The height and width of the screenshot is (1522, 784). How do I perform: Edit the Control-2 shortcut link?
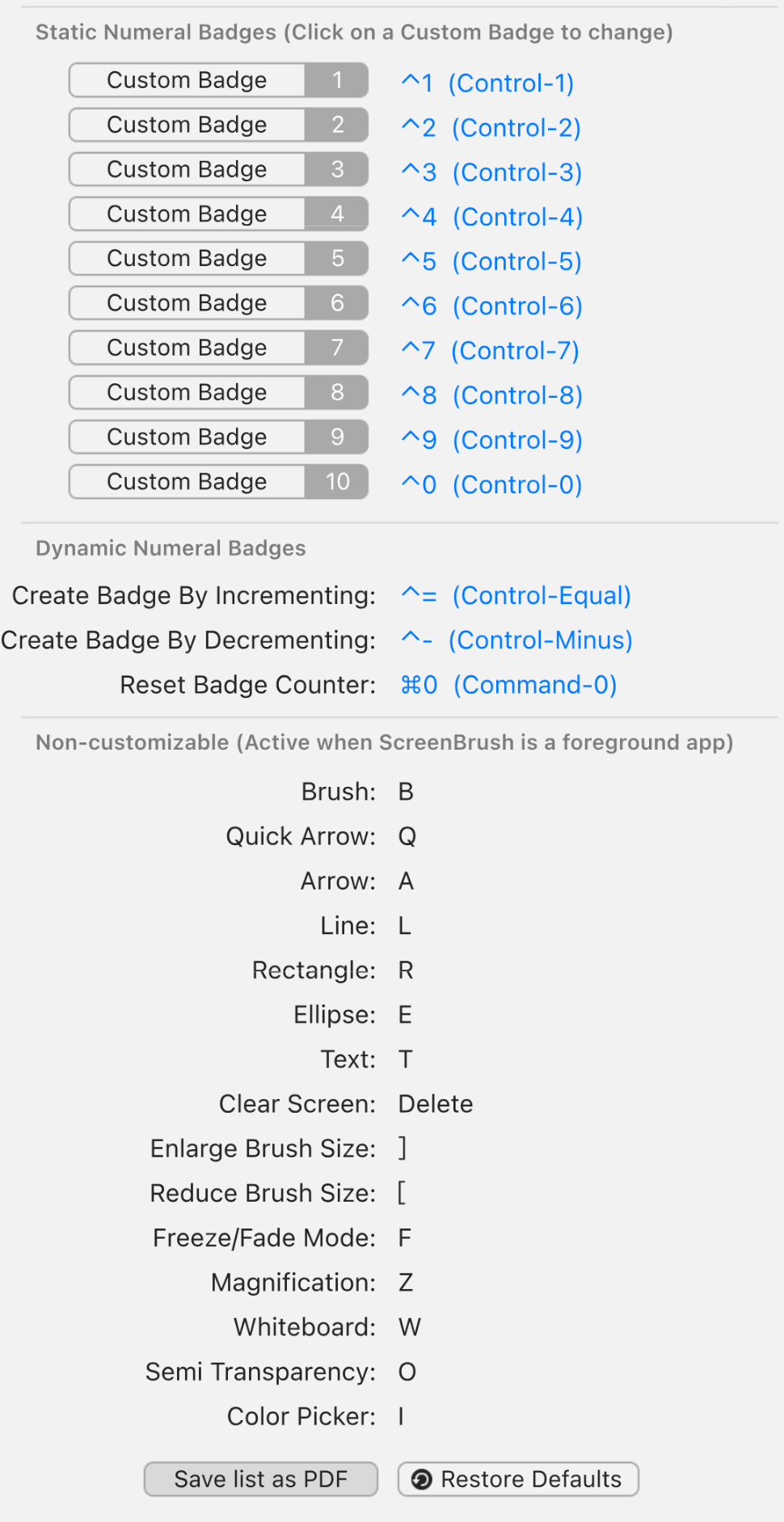(x=491, y=127)
